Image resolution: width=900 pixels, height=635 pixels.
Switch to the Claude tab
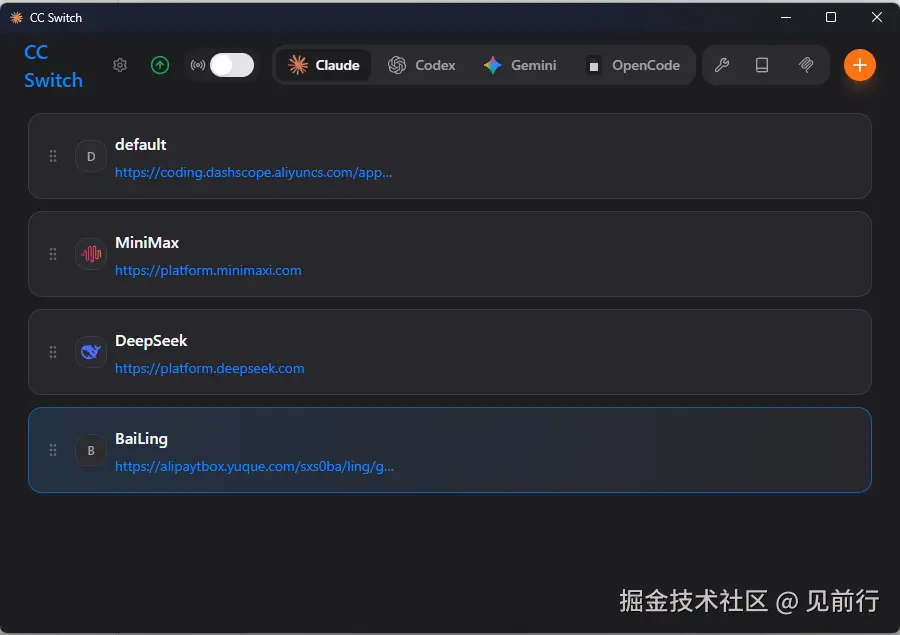[324, 65]
